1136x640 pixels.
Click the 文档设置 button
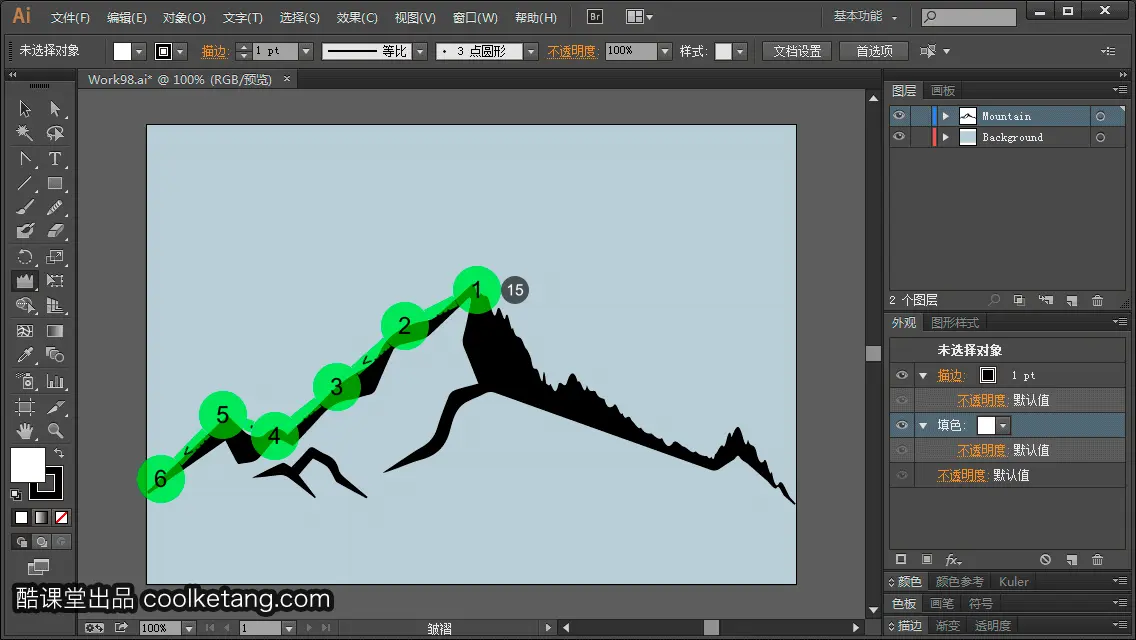tap(797, 51)
